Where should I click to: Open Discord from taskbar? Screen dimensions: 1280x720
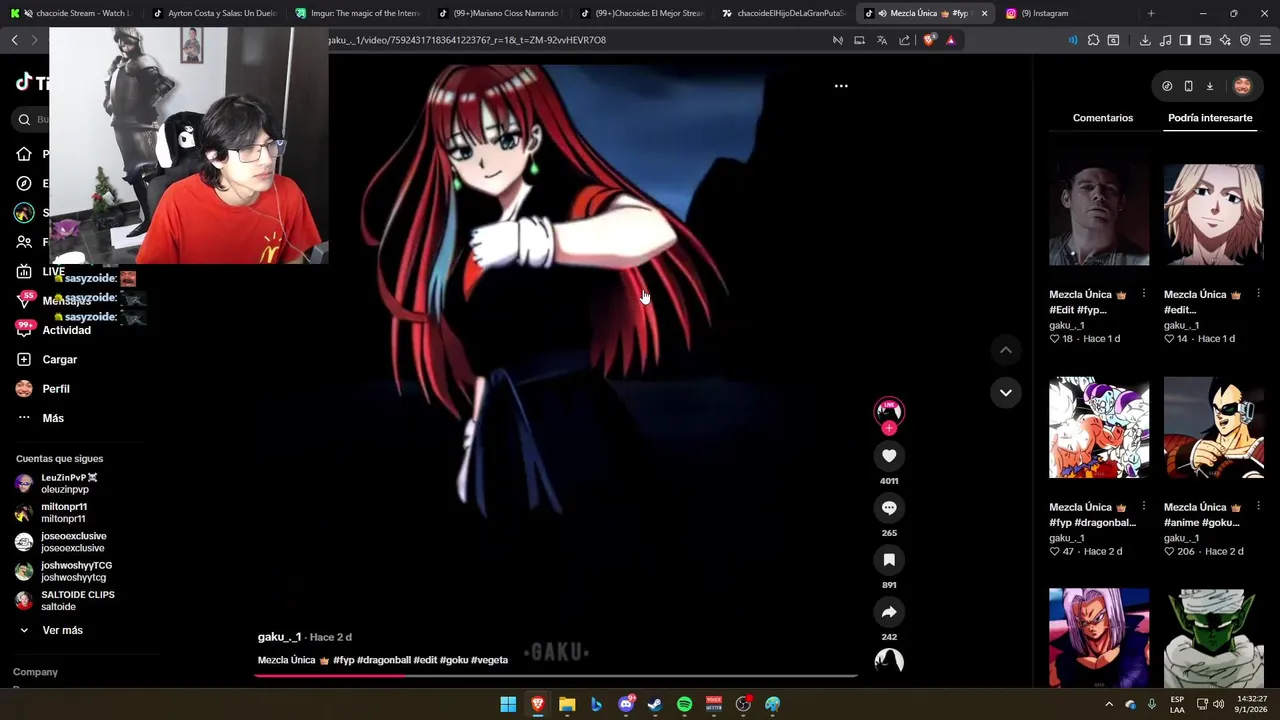point(626,704)
